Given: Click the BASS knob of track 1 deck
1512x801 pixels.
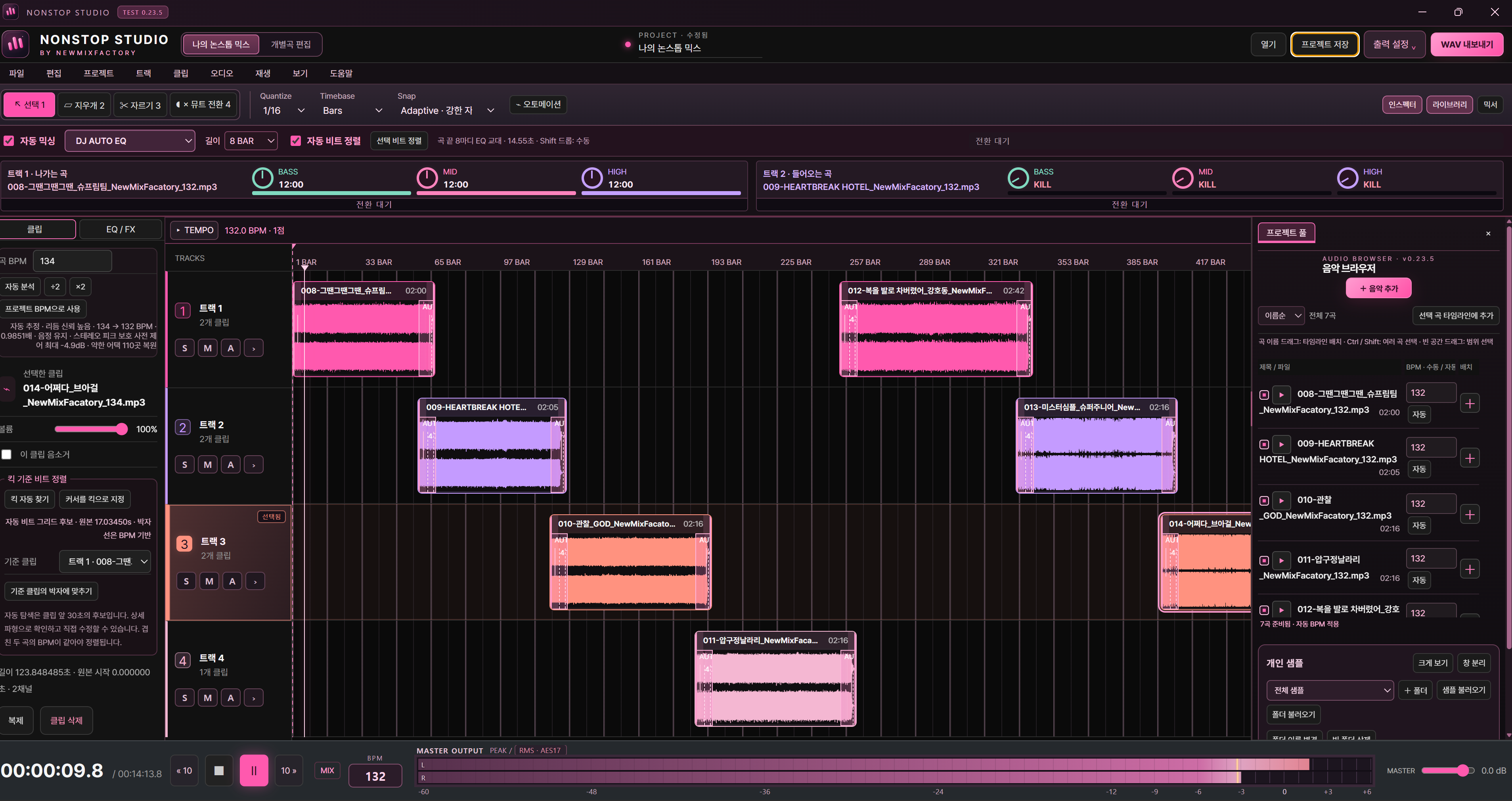Looking at the screenshot, I should click(x=262, y=178).
